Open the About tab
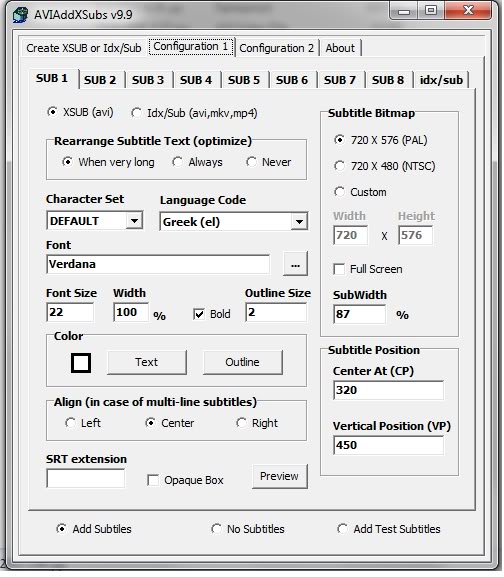Screen dimensions: 504x577 (340, 48)
